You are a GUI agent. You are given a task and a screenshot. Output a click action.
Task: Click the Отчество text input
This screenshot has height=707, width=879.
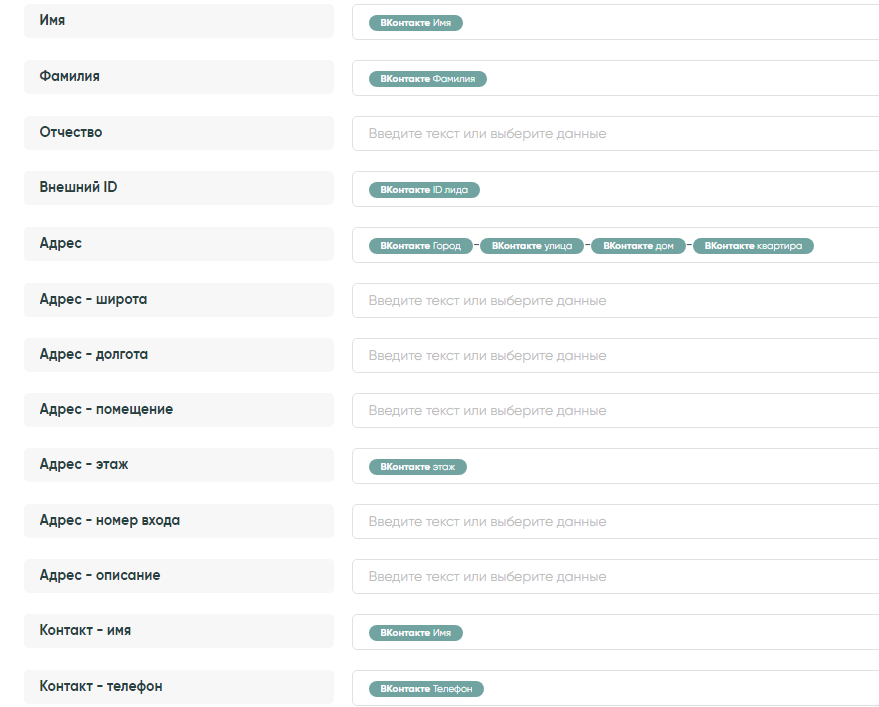615,133
